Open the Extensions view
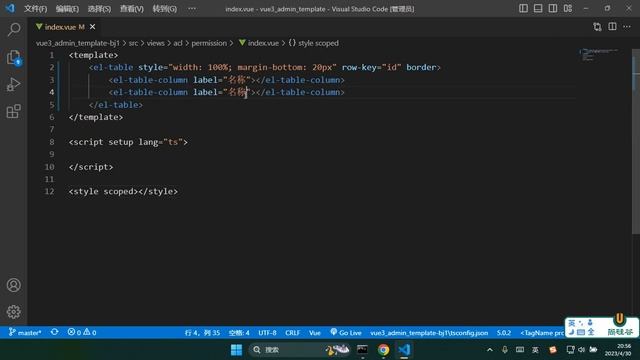 click(14, 111)
